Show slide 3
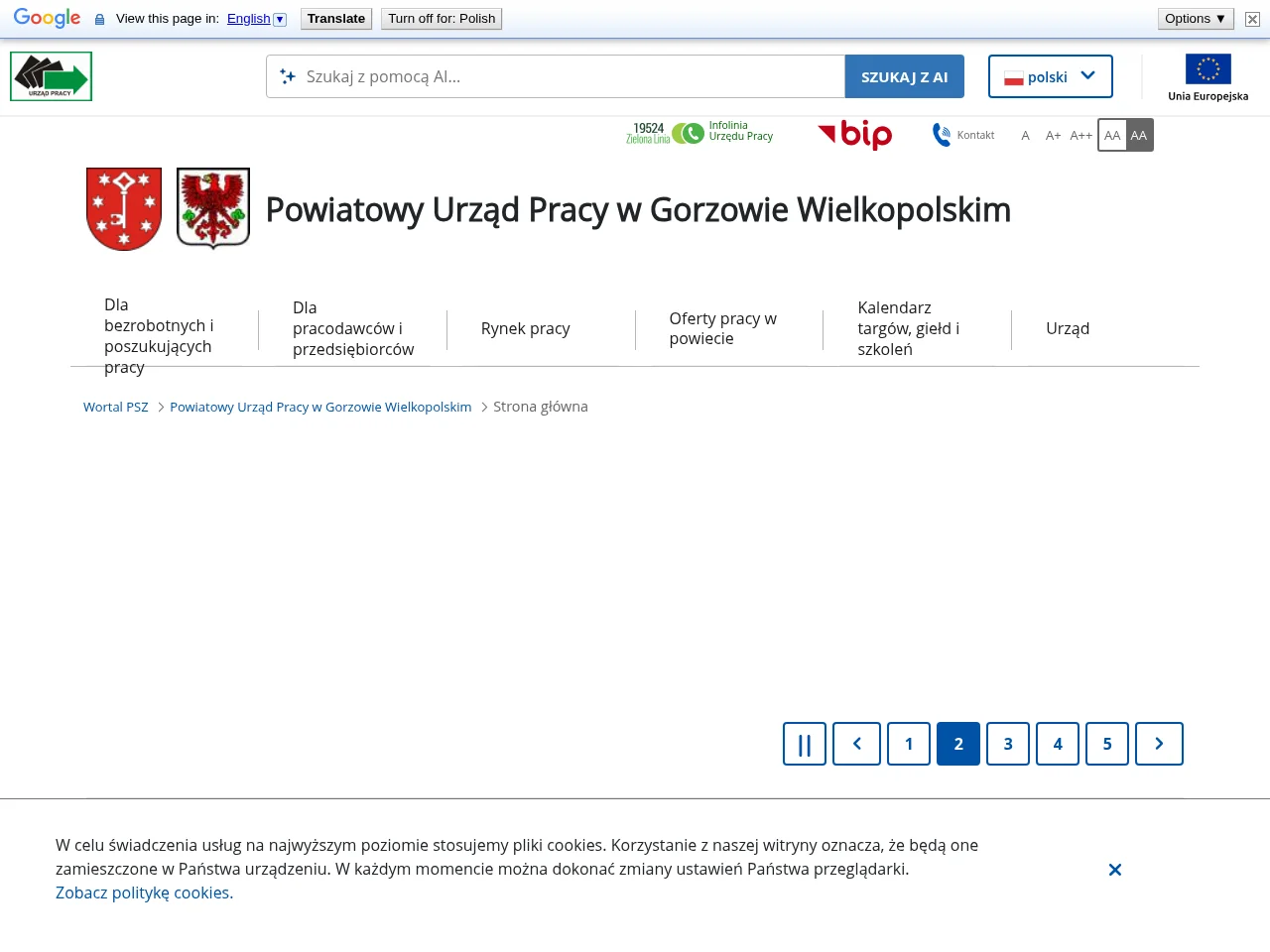 point(1008,744)
